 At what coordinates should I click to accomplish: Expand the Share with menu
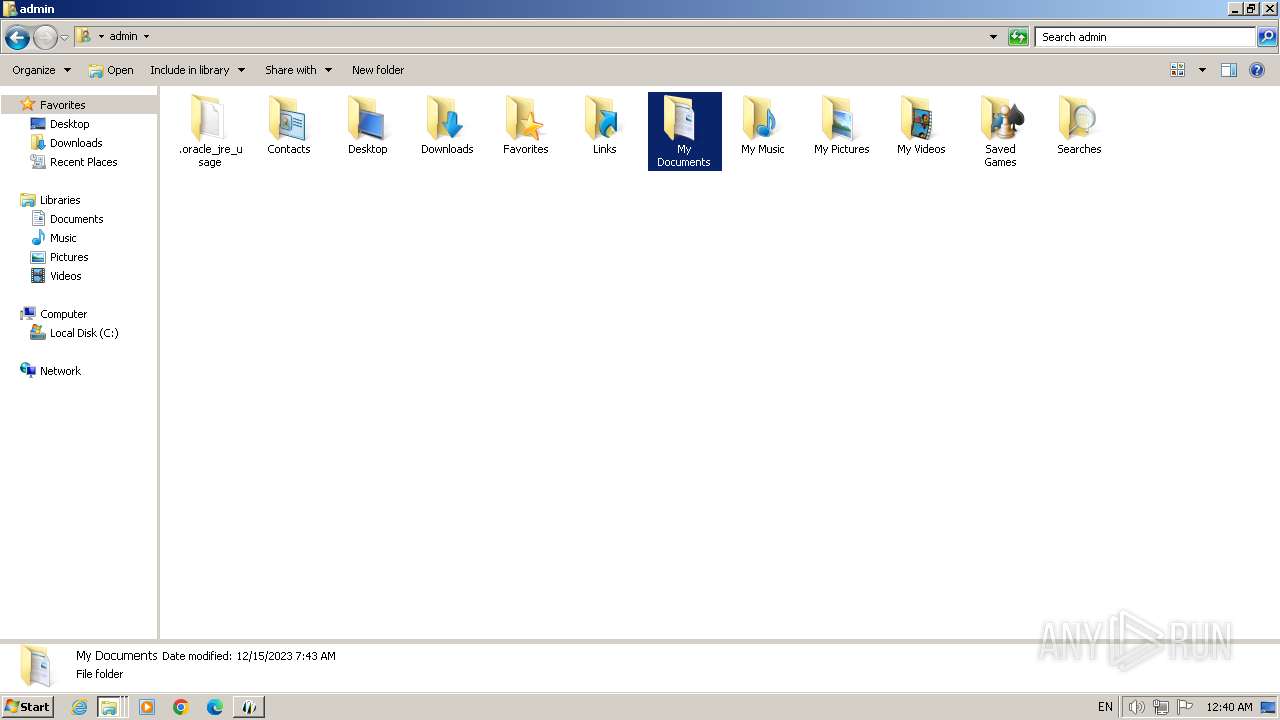point(298,70)
